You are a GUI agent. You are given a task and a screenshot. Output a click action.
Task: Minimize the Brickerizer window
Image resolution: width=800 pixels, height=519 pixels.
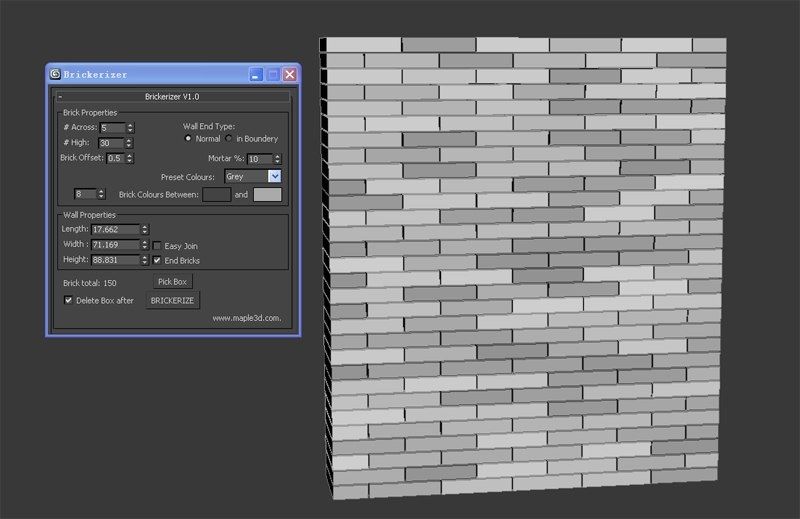[256, 74]
